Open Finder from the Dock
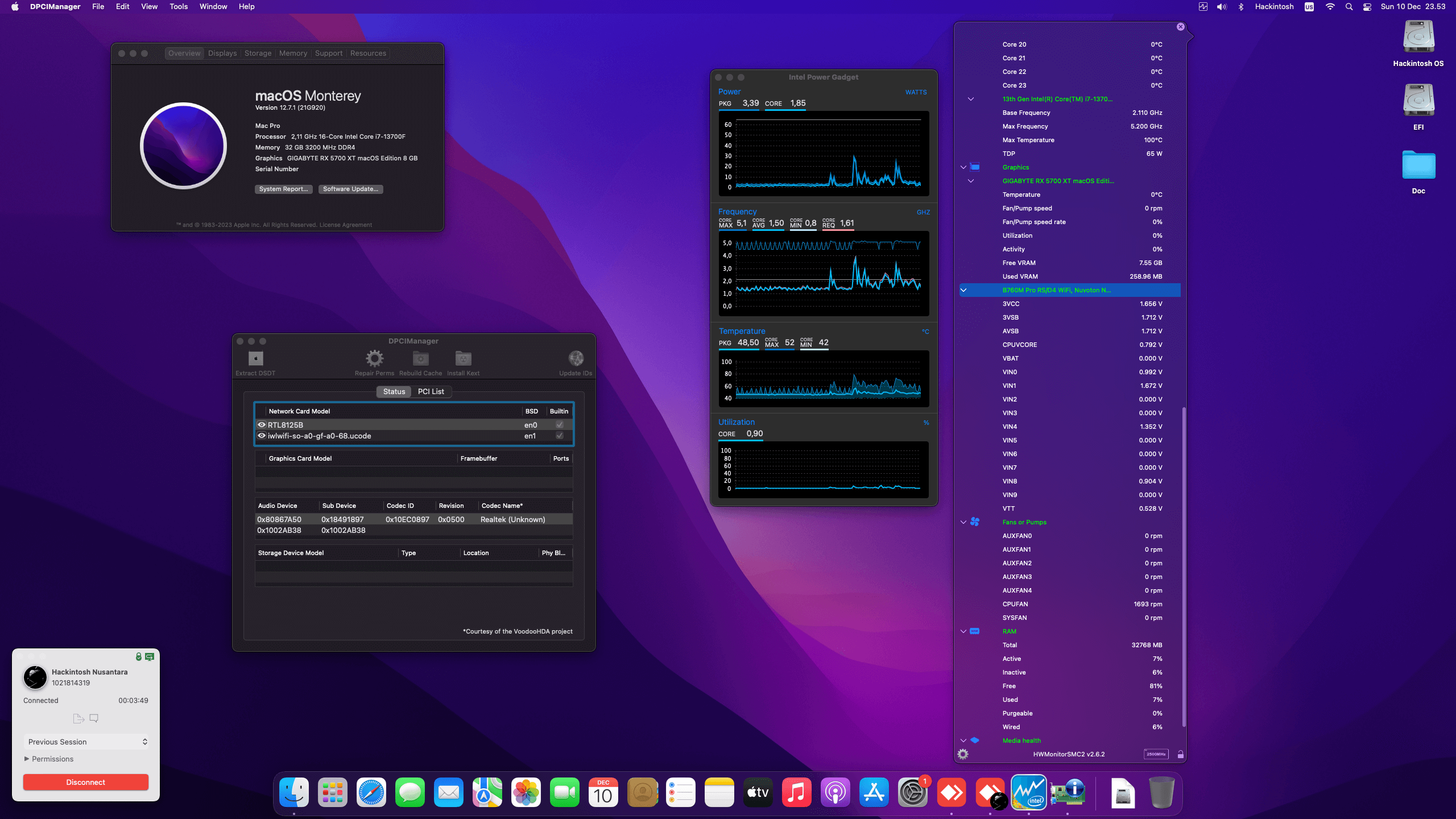 point(294,792)
